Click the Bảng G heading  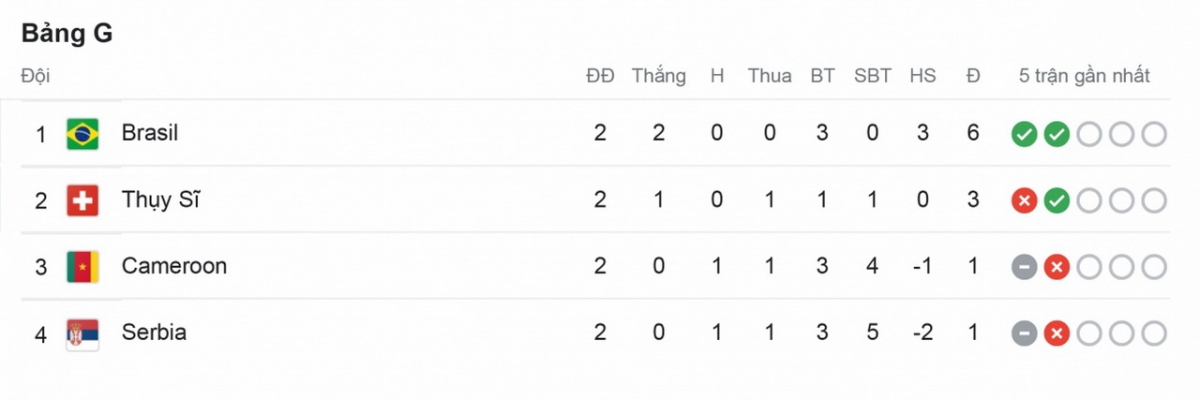pos(67,34)
